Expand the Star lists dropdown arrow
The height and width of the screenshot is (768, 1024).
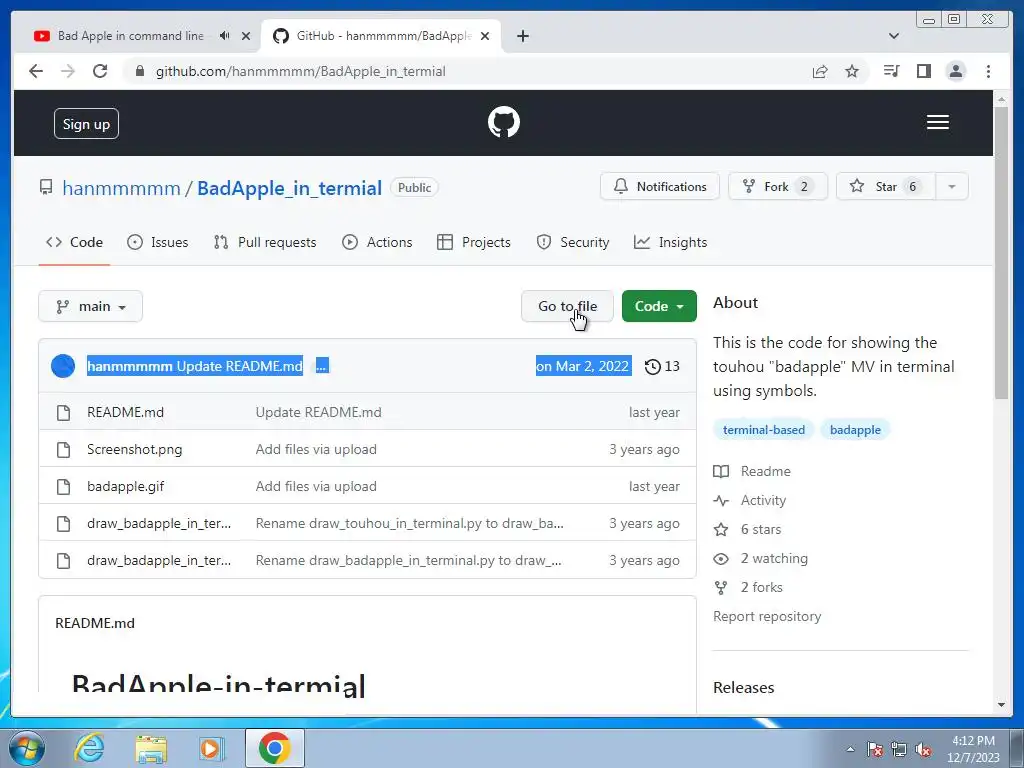coord(952,187)
